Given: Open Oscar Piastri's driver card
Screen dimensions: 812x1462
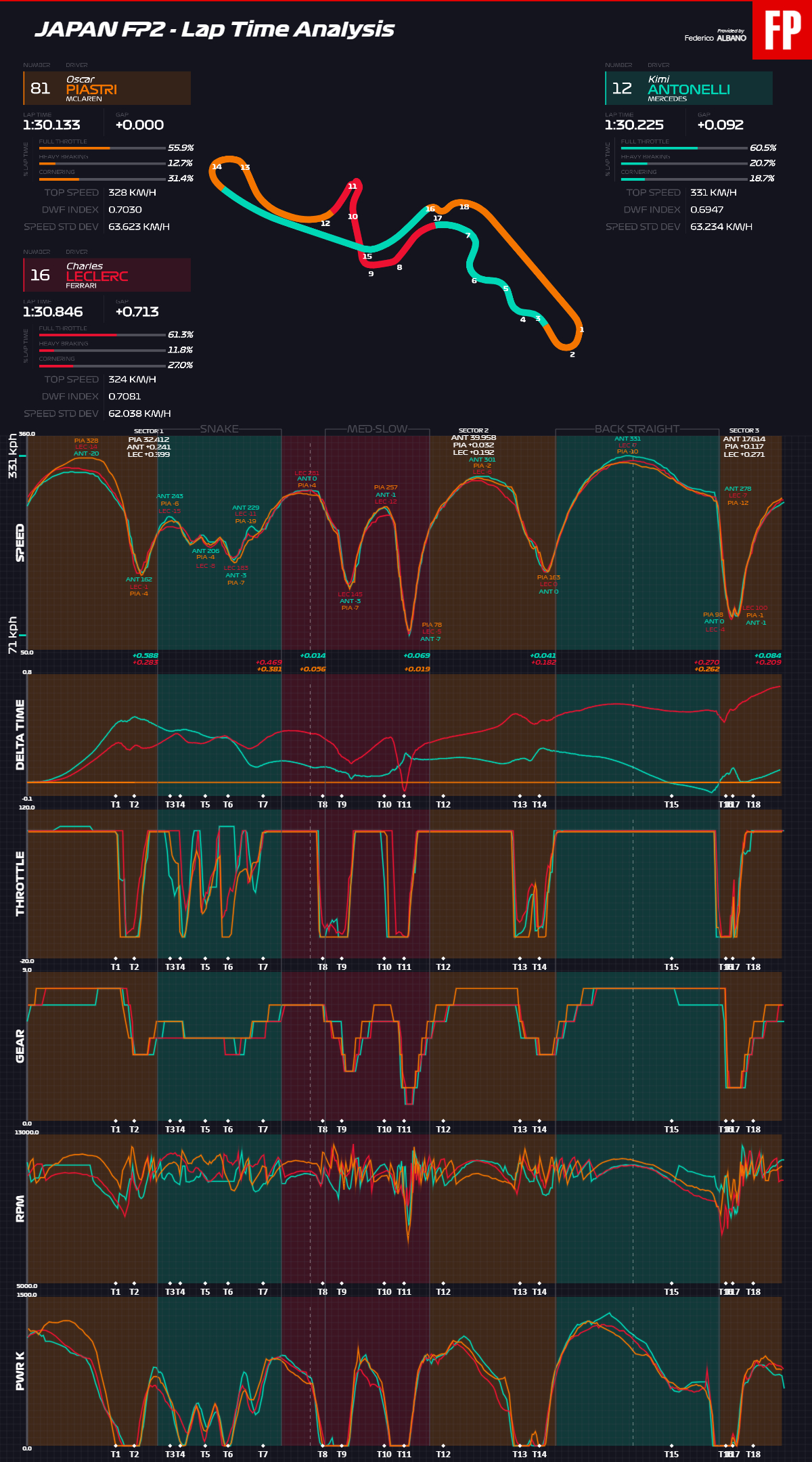Looking at the screenshot, I should pyautogui.click(x=107, y=89).
